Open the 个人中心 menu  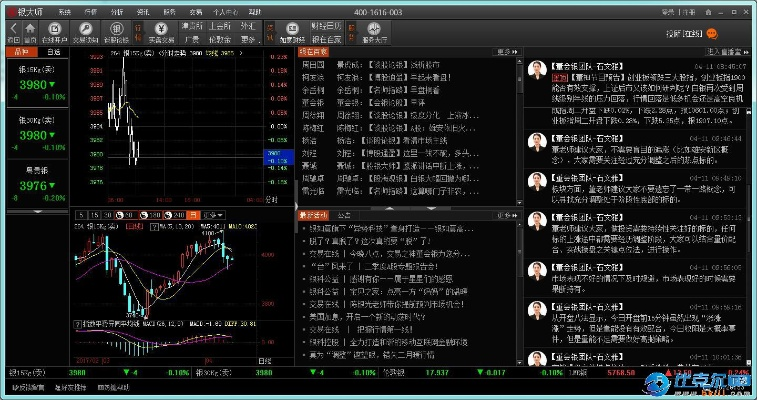point(224,12)
